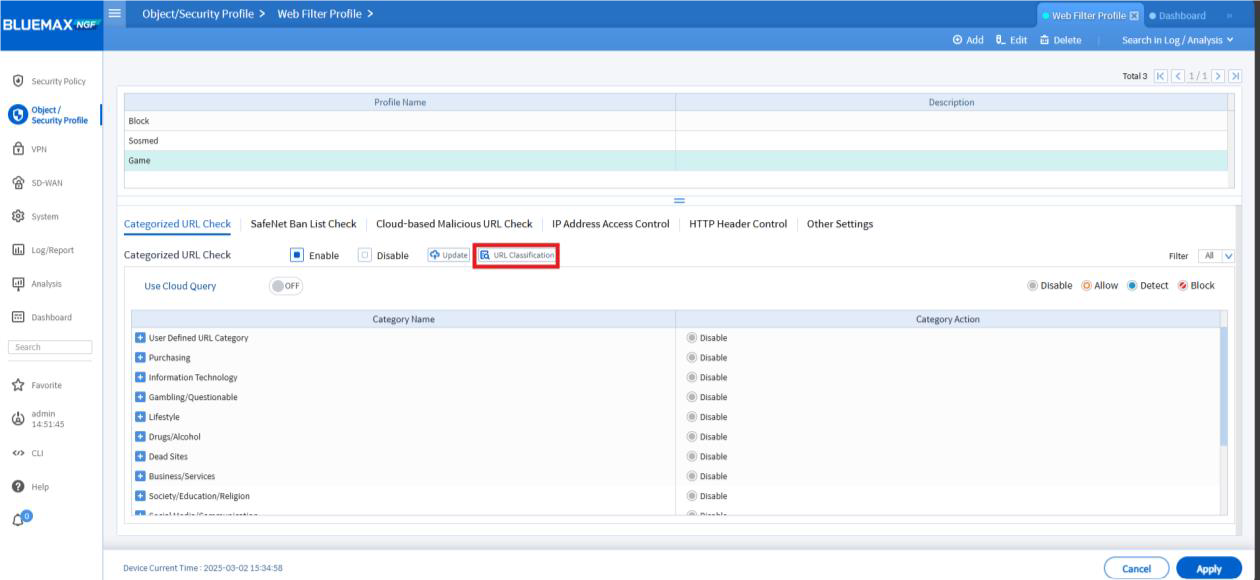Switch to HTTP Header Control tab
This screenshot has height=580, width=1260.
(738, 224)
